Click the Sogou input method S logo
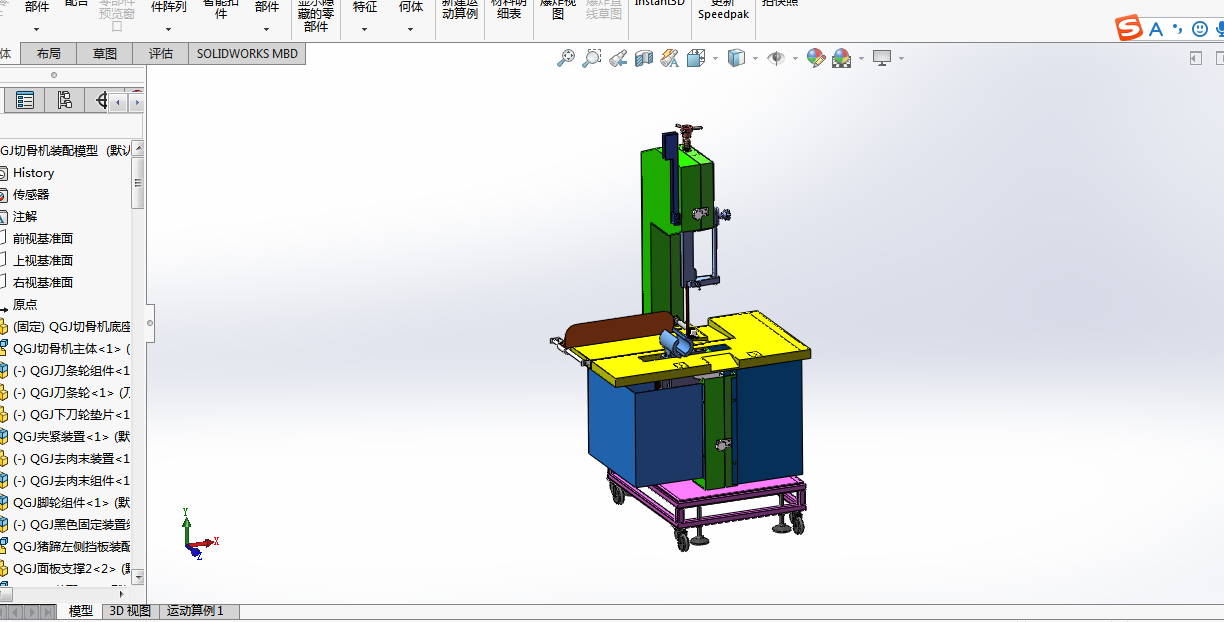1224x622 pixels. [x=1129, y=29]
